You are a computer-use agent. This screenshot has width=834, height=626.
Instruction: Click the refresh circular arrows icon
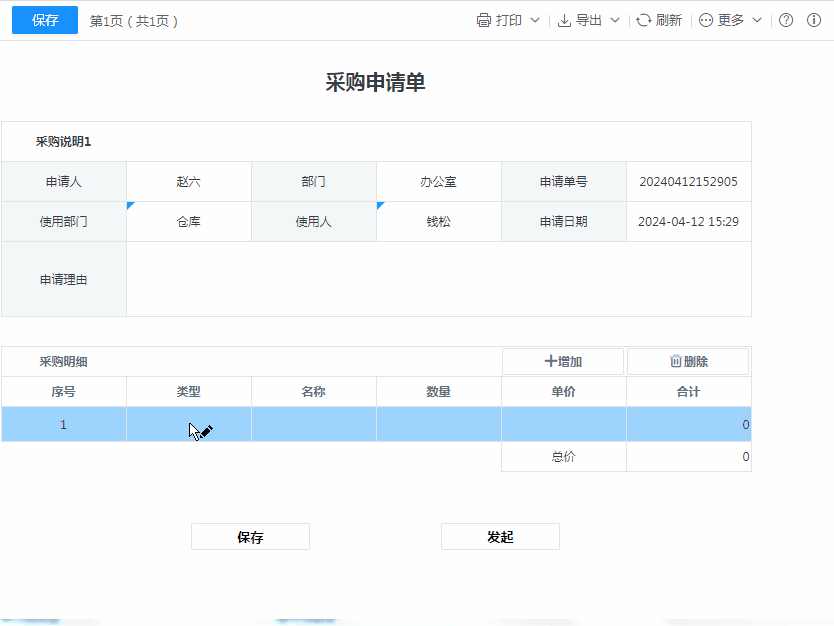pos(644,20)
